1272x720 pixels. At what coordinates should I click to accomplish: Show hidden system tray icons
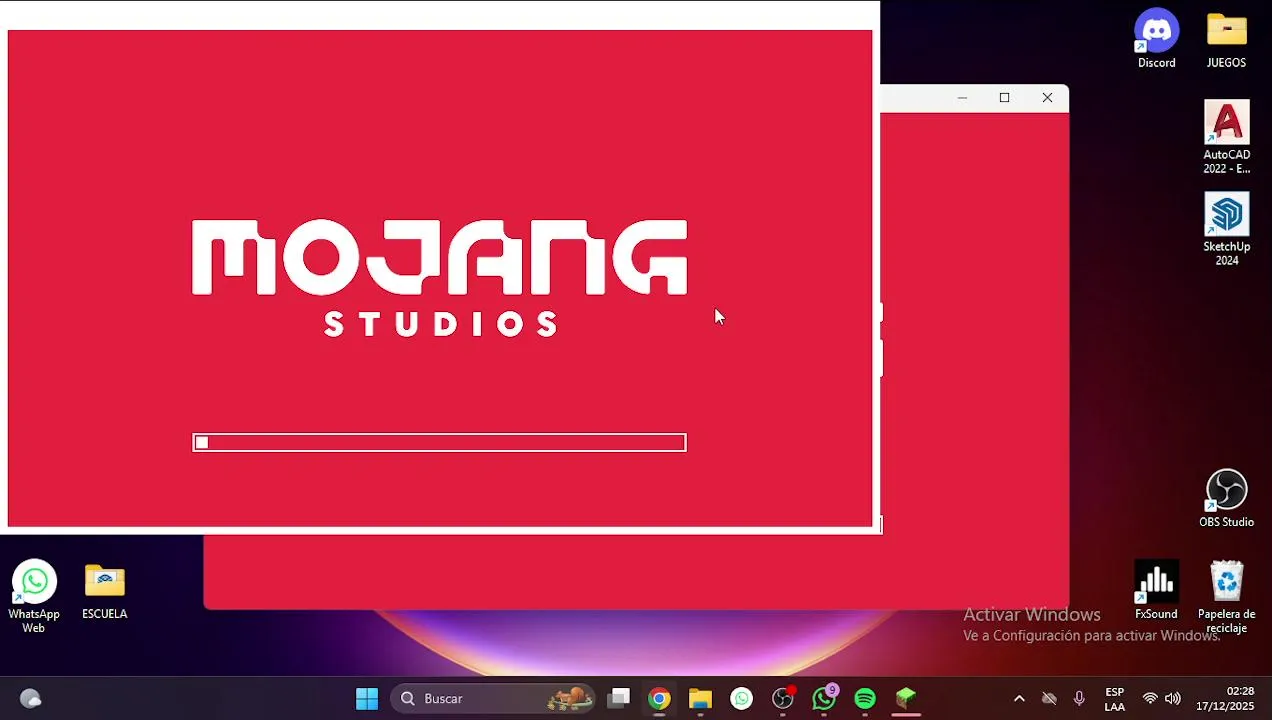[x=1019, y=699]
